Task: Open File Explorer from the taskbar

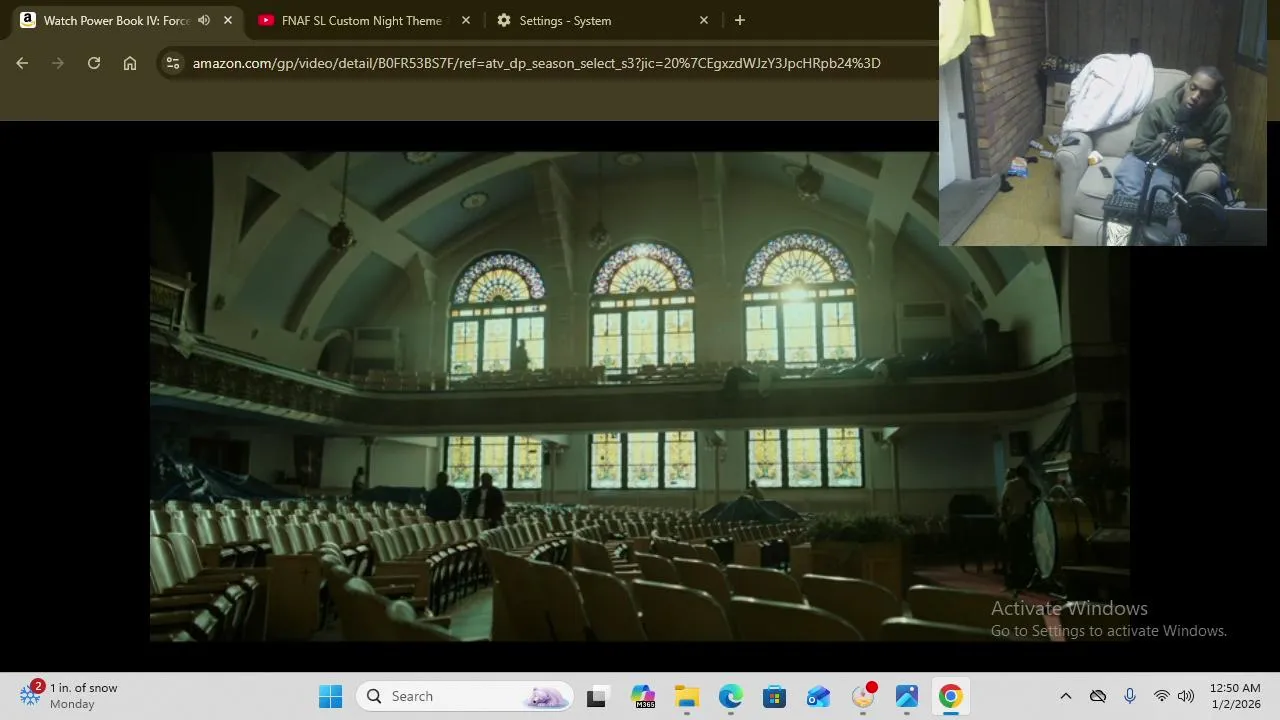Action: (686, 696)
